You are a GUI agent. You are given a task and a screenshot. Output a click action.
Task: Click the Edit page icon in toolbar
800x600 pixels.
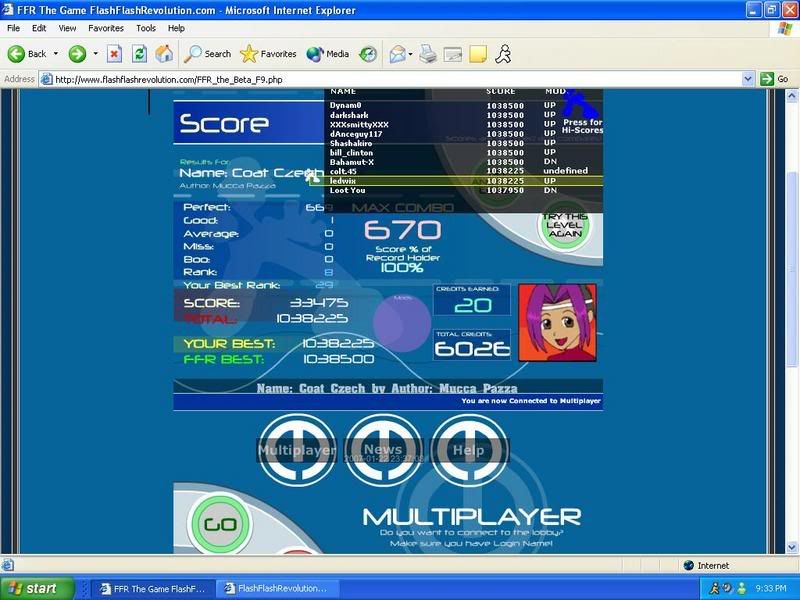tap(453, 54)
